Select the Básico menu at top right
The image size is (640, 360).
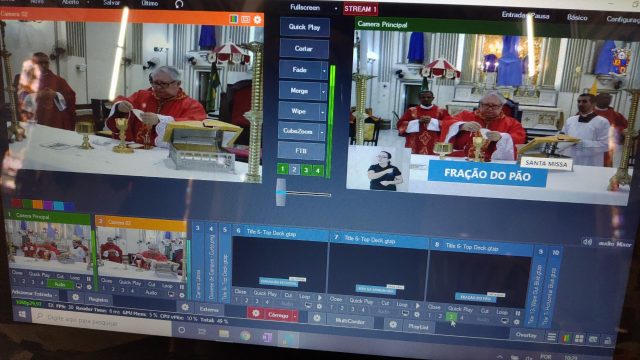(x=577, y=17)
